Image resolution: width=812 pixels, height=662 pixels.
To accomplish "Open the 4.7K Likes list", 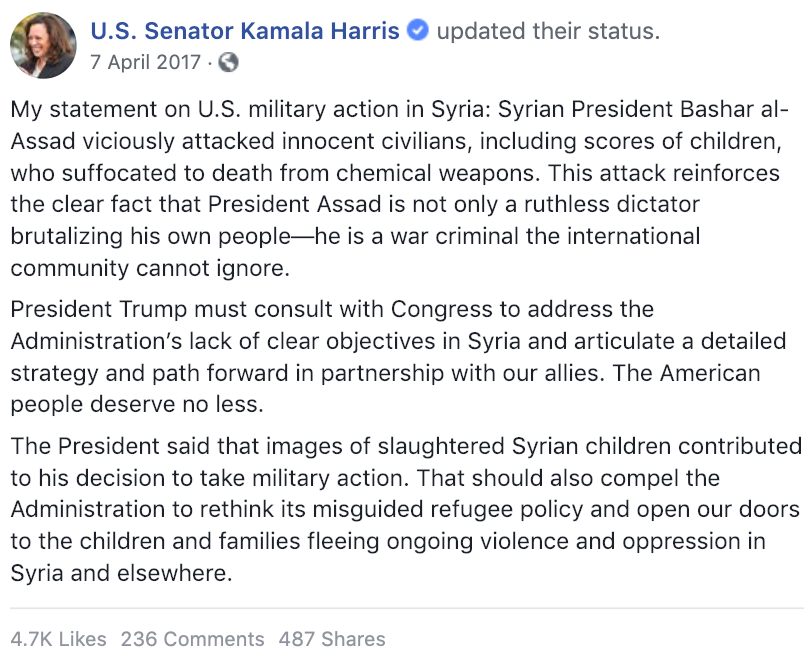I will [57, 638].
